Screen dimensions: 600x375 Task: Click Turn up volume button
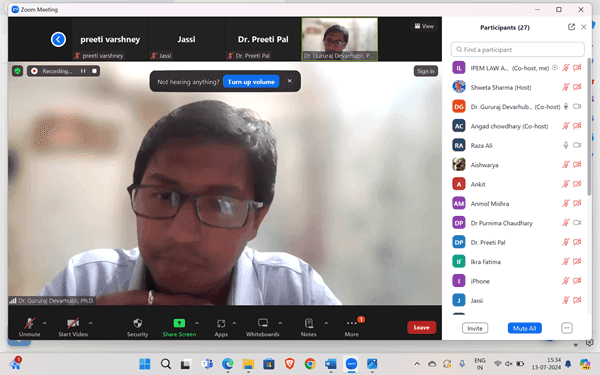251,82
